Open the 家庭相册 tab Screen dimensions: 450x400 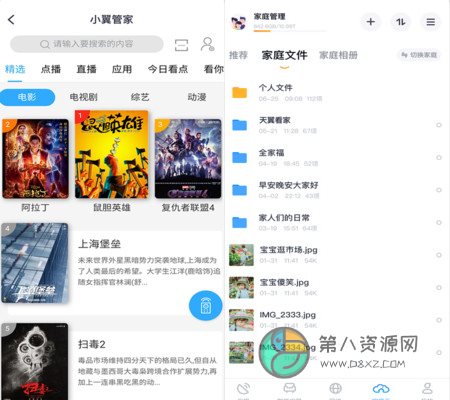[x=338, y=55]
